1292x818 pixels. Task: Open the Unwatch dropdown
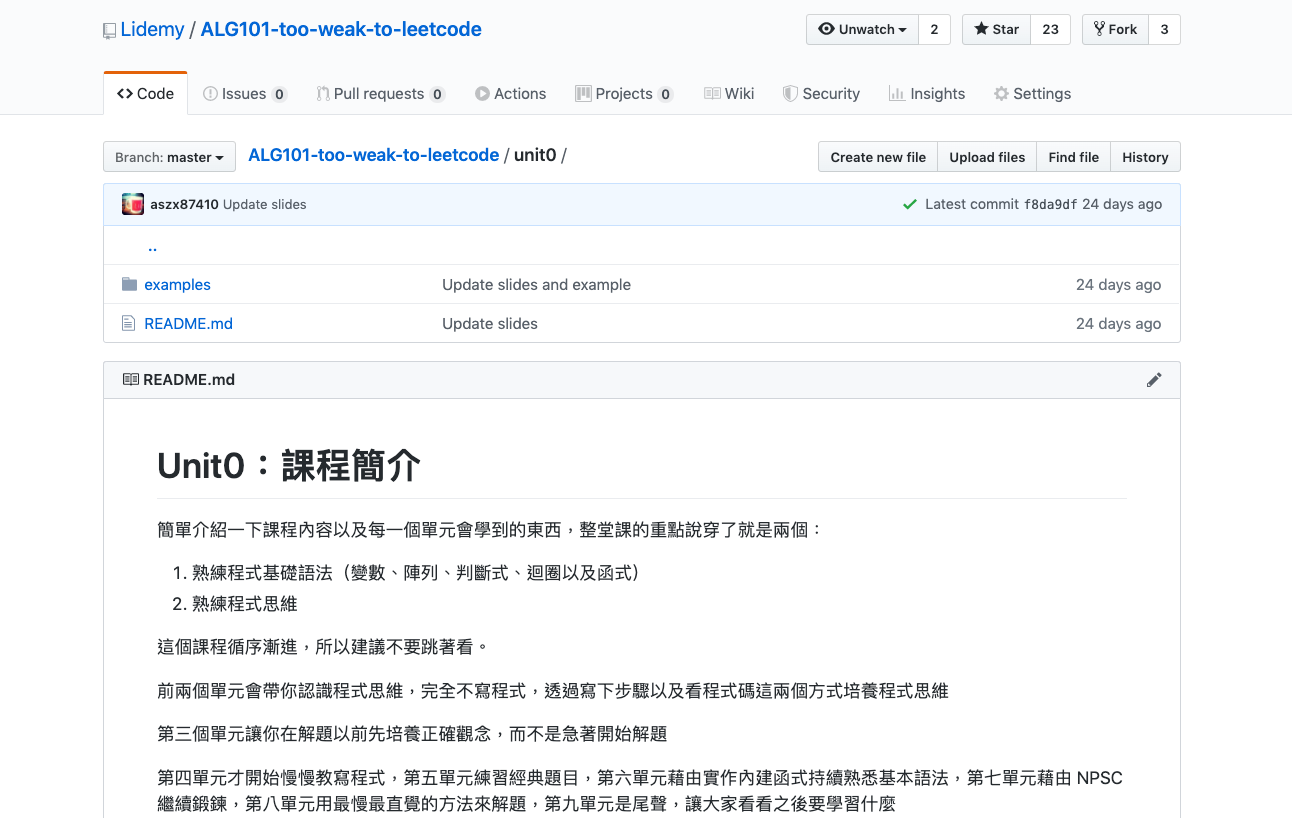tap(862, 29)
